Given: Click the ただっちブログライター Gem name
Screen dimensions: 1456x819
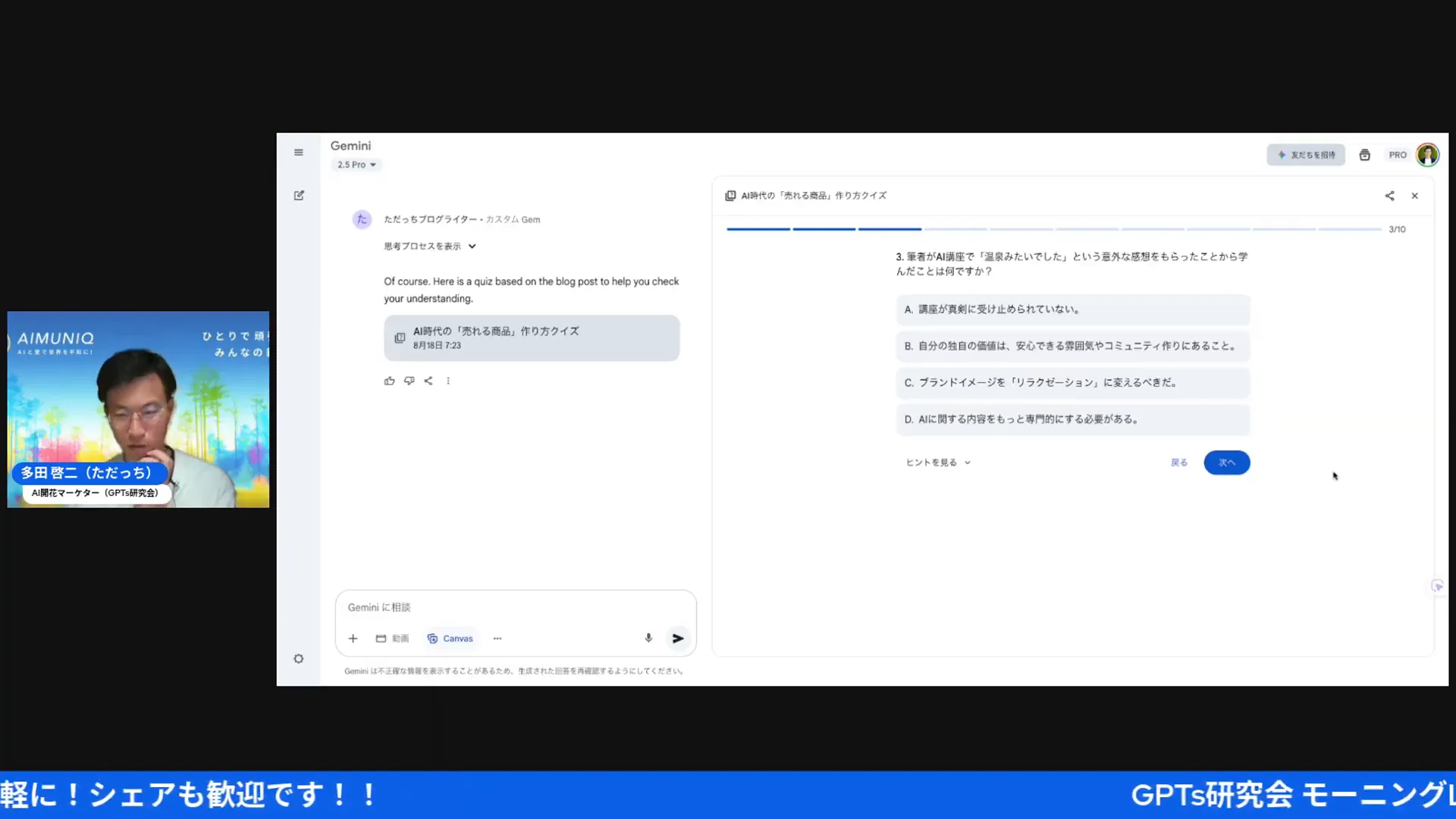Looking at the screenshot, I should click(x=430, y=219).
